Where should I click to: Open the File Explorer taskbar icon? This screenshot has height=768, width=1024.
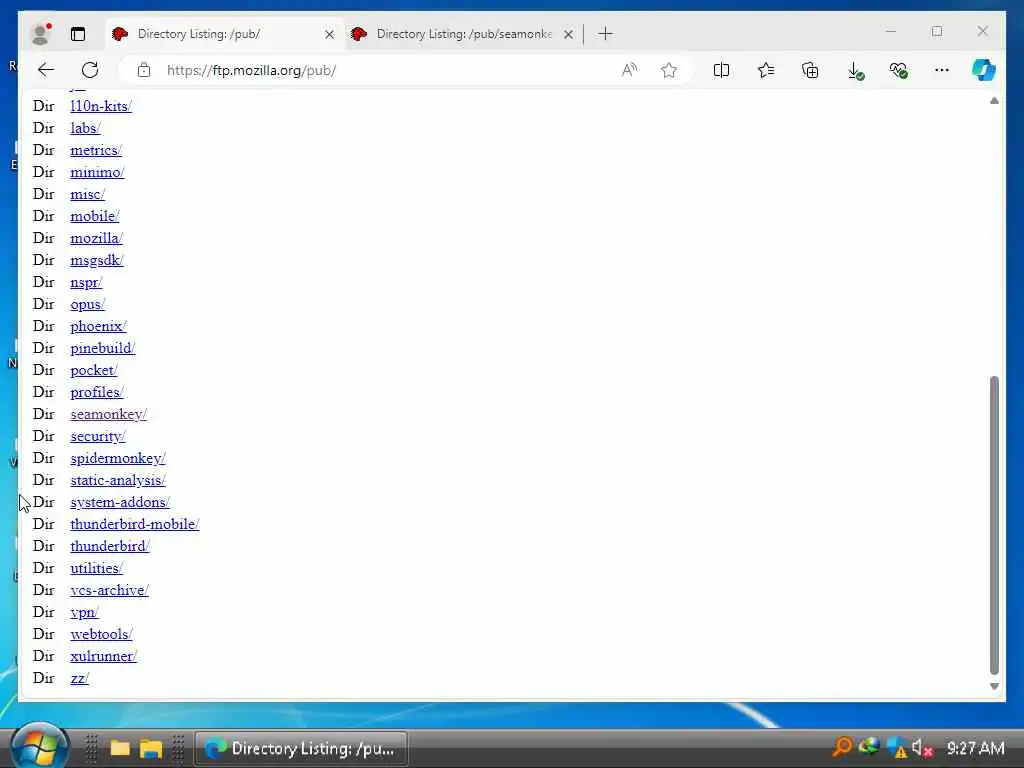tap(150, 748)
